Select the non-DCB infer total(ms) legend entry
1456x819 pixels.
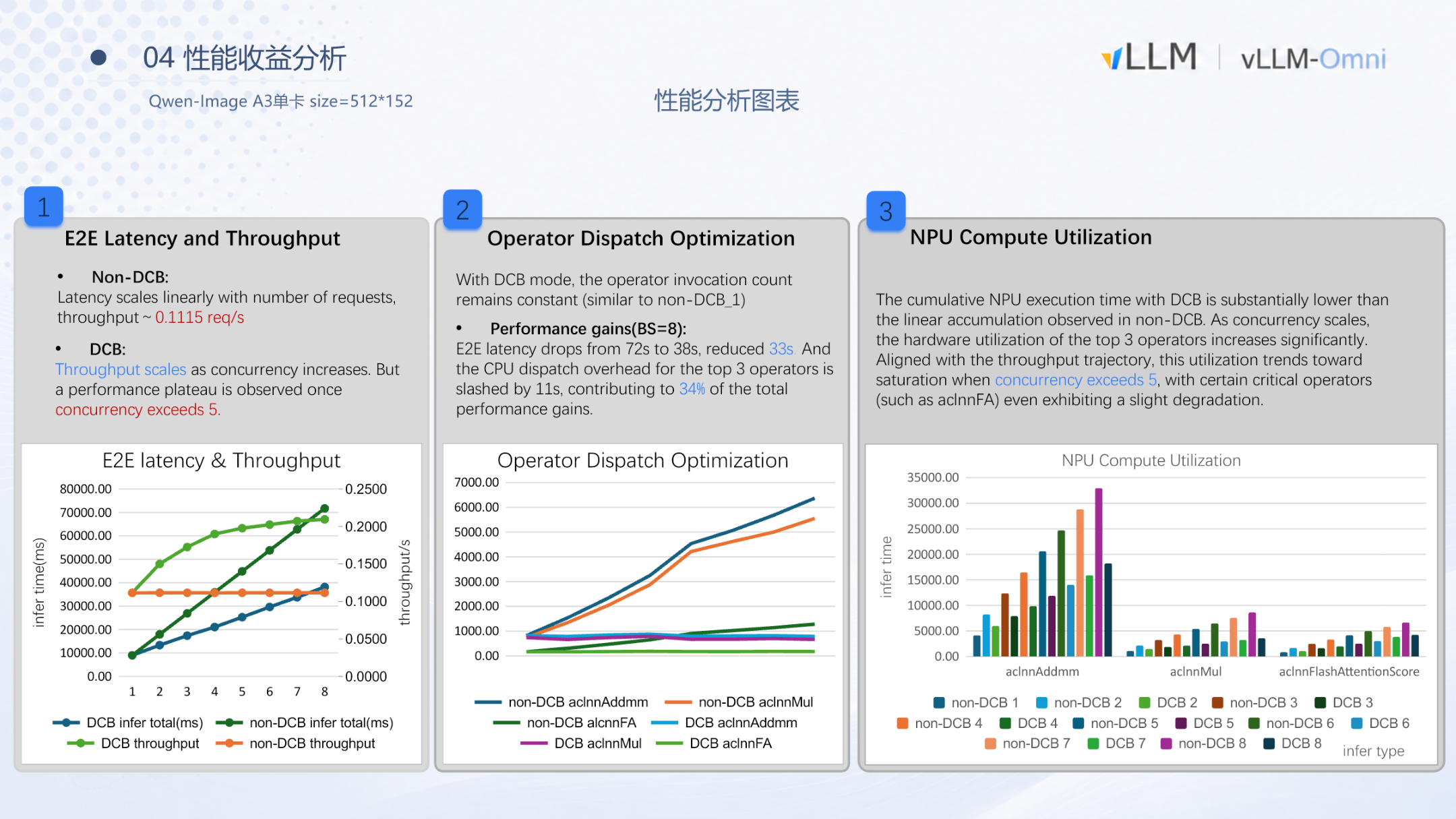point(305,723)
